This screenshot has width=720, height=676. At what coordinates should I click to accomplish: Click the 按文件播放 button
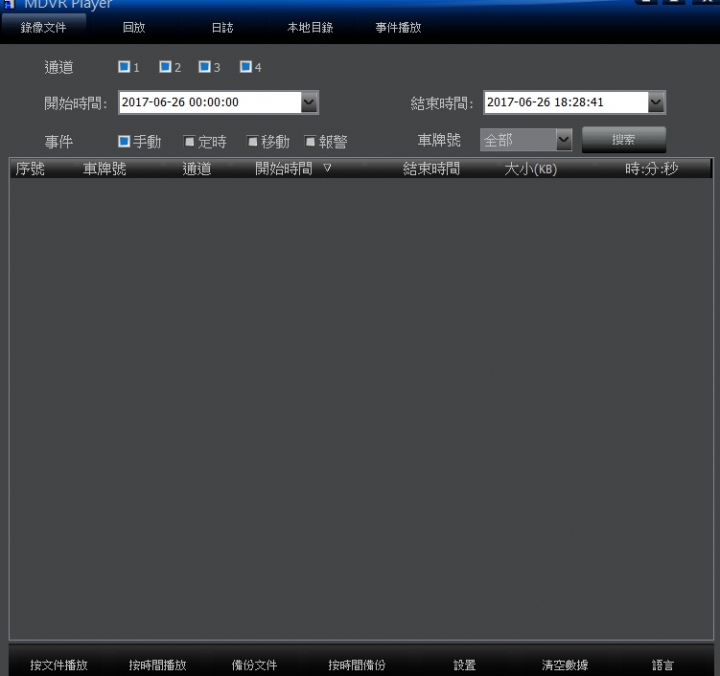click(x=59, y=665)
